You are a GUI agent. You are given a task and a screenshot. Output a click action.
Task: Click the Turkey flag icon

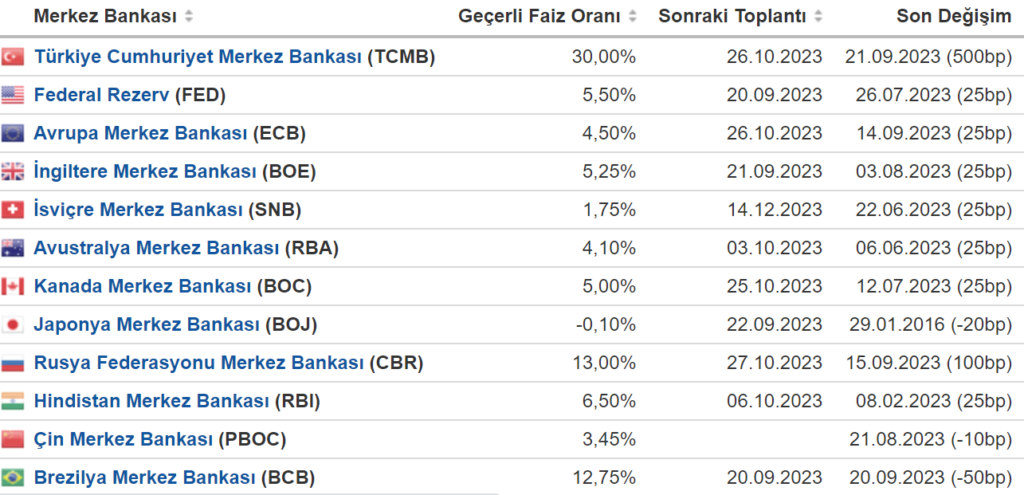13,57
